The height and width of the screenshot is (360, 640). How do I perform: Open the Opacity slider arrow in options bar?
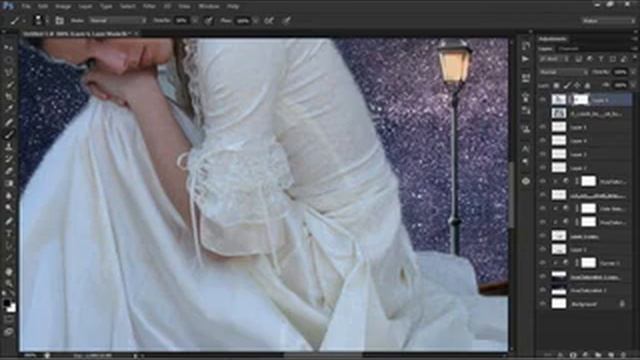195,20
